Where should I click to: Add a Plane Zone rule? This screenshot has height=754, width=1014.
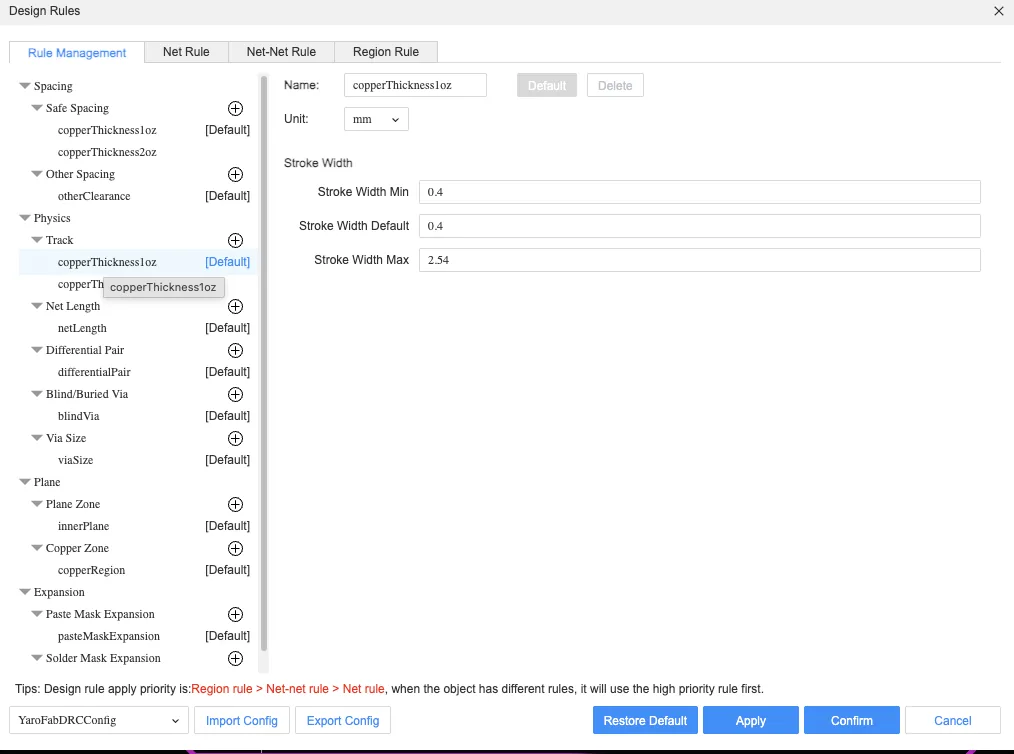tap(235, 504)
